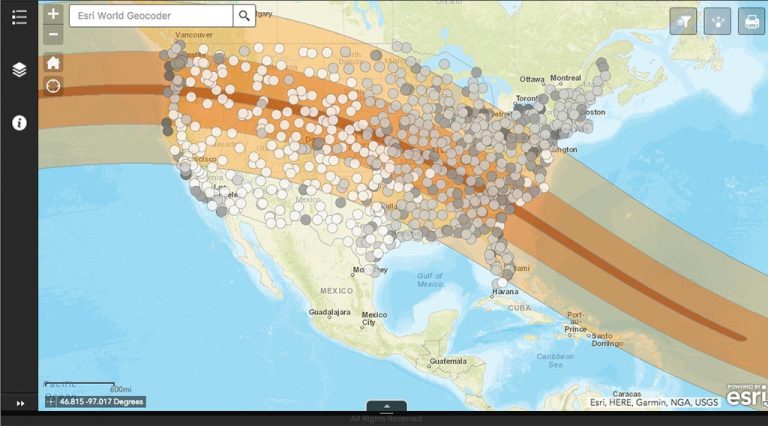
Task: Find my location on the map
Action: point(53,86)
